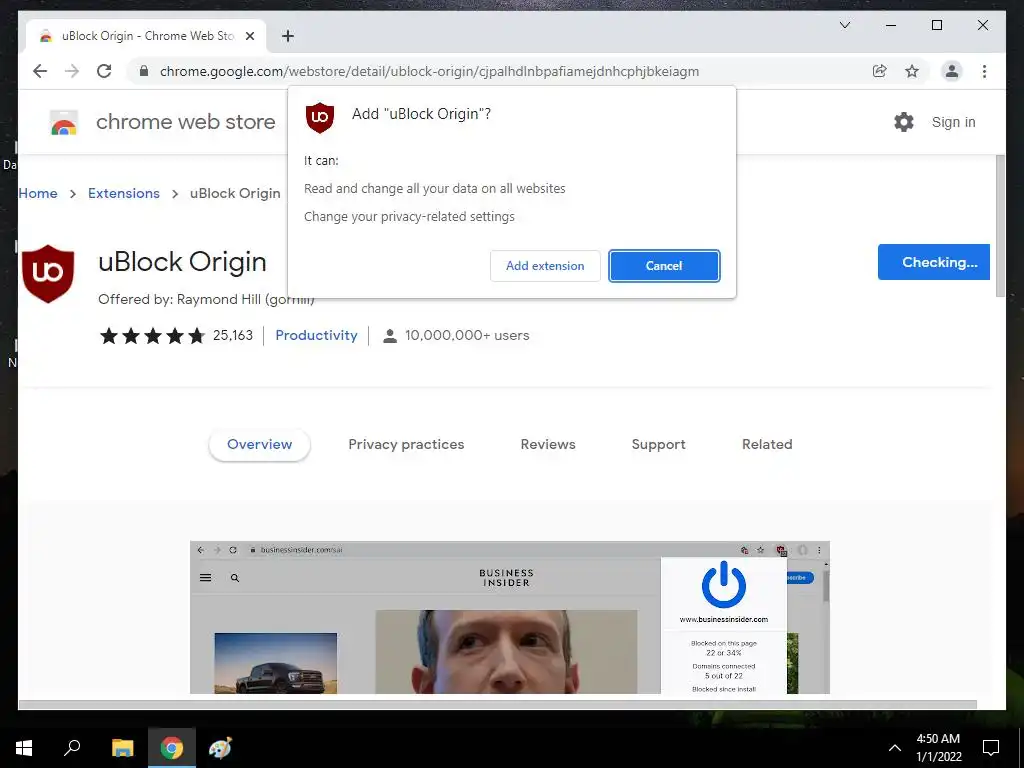This screenshot has width=1024, height=768.
Task: Share this page via the share icon
Action: pyautogui.click(x=880, y=71)
